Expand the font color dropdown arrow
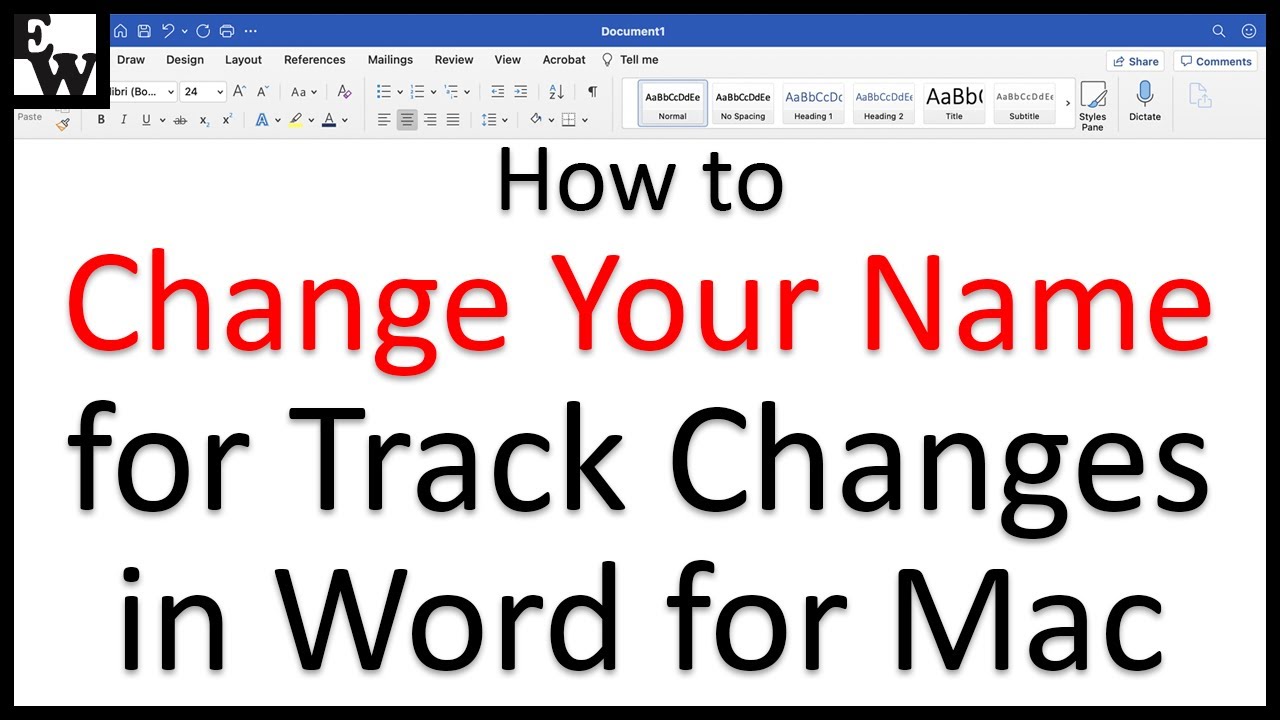This screenshot has height=720, width=1280. pyautogui.click(x=345, y=120)
